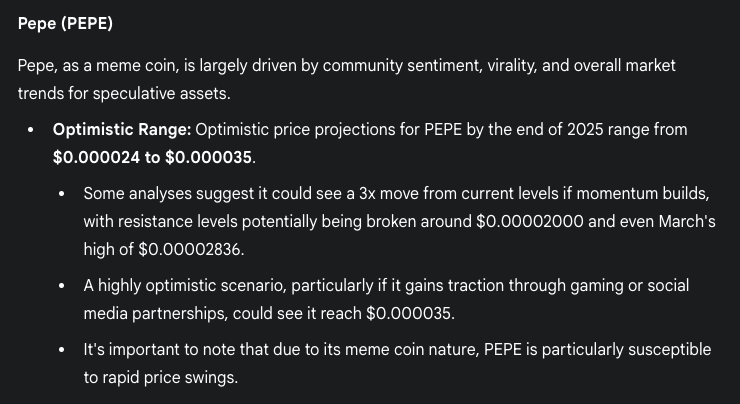Click the "Pepe (PEPE)" heading

pyautogui.click(x=65, y=24)
